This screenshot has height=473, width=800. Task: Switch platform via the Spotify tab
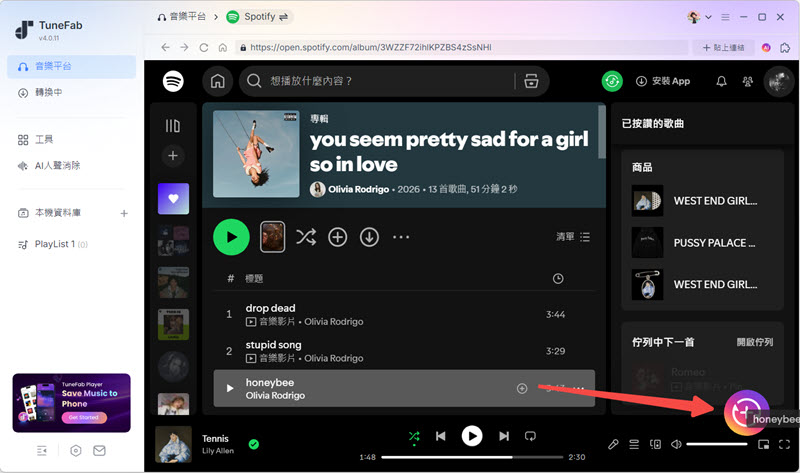(x=258, y=17)
